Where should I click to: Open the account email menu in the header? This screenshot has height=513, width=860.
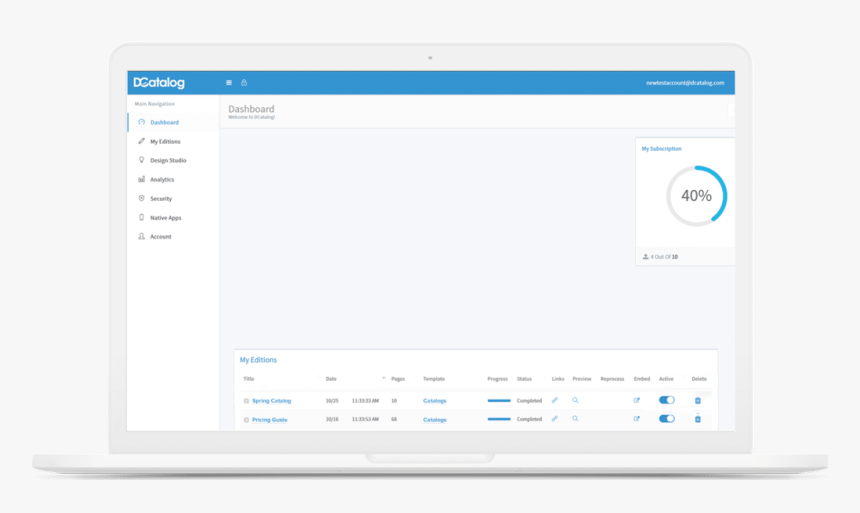(x=684, y=83)
